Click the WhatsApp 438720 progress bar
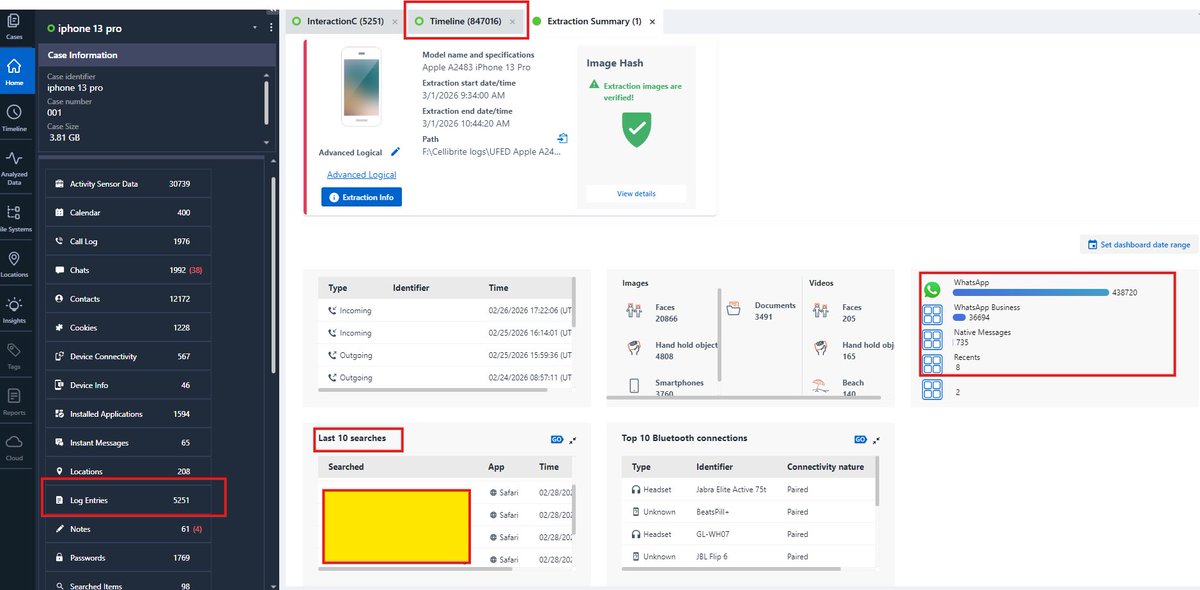The image size is (1200, 590). [x=1030, y=292]
